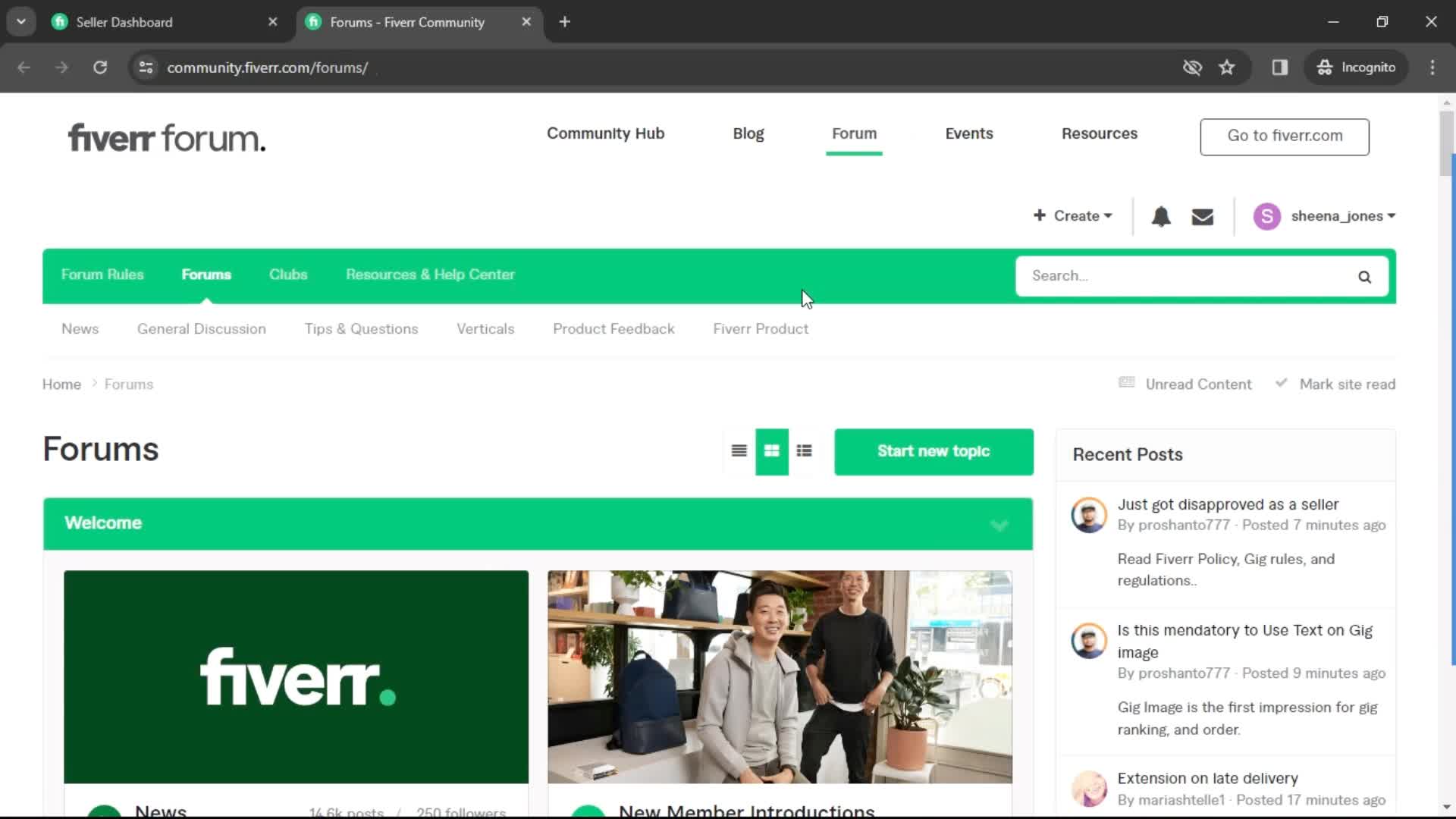Click proshanto777 avatar on Gig image post
This screenshot has width=1456, height=819.
click(1089, 641)
